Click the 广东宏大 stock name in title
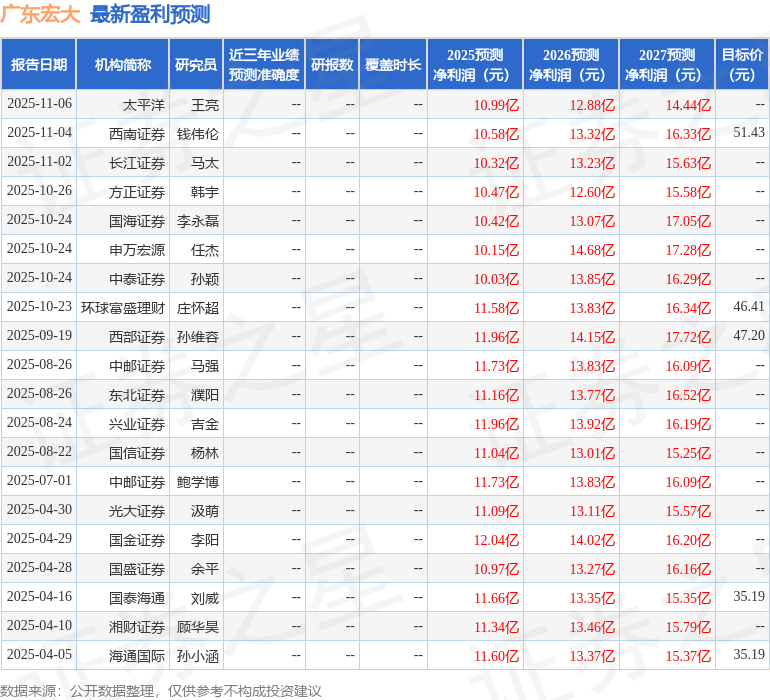This screenshot has width=770, height=700. [x=41, y=14]
